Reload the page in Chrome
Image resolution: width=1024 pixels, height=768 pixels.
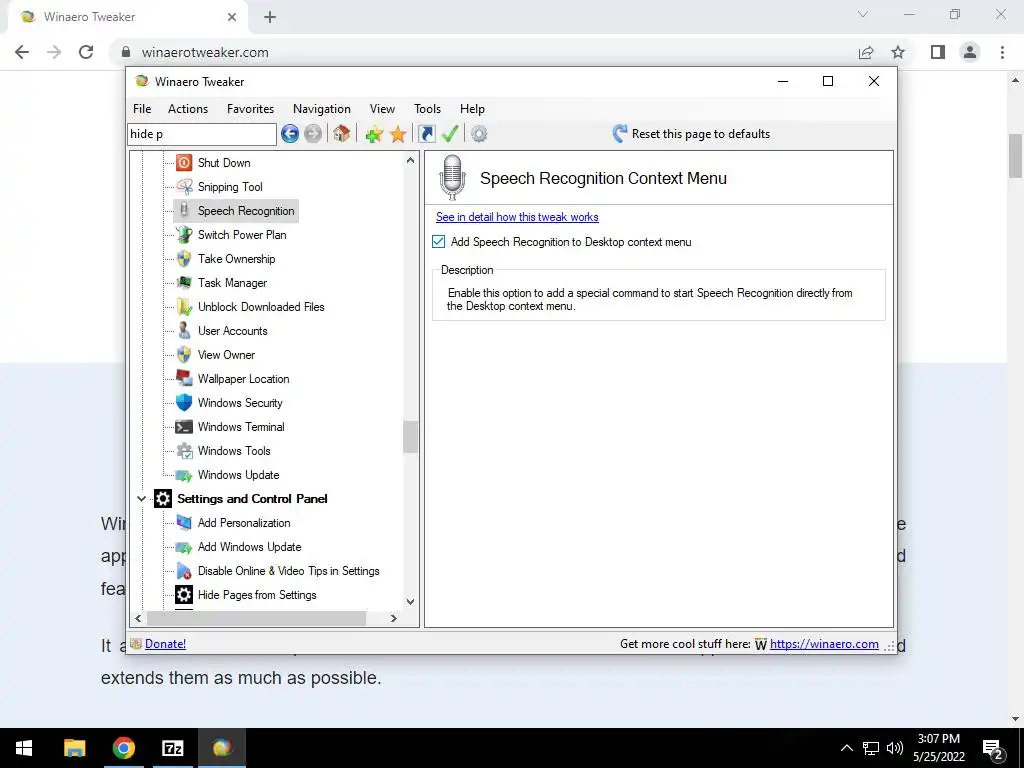tap(86, 52)
